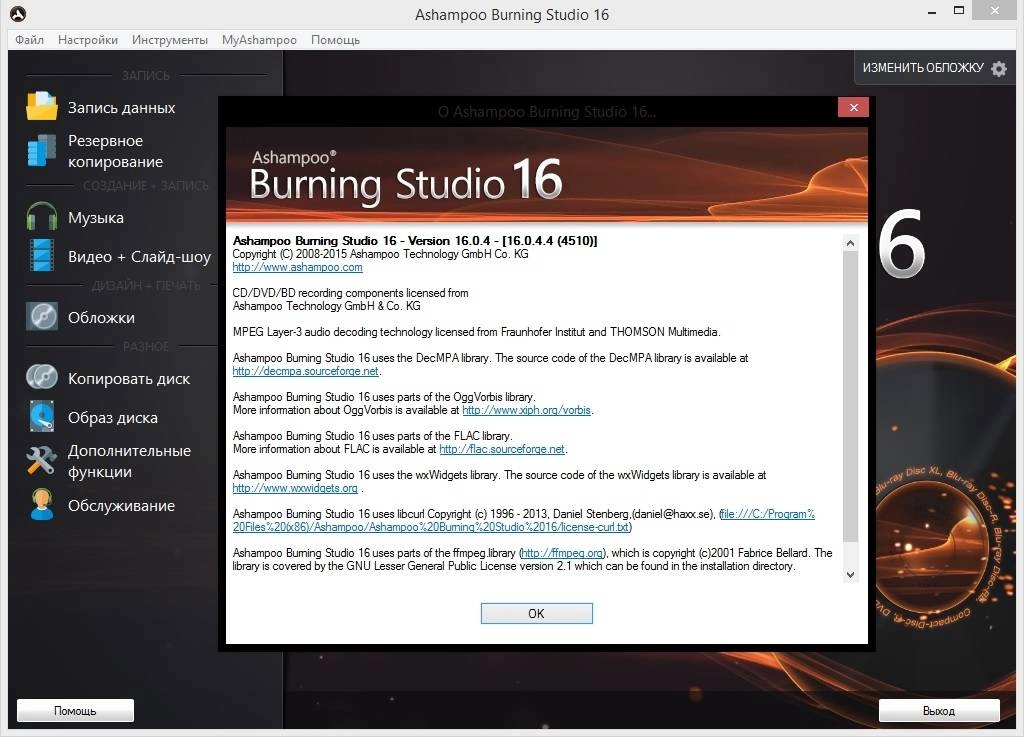This screenshot has height=737, width=1024.
Task: Click OK in the About dialog
Action: coord(537,614)
